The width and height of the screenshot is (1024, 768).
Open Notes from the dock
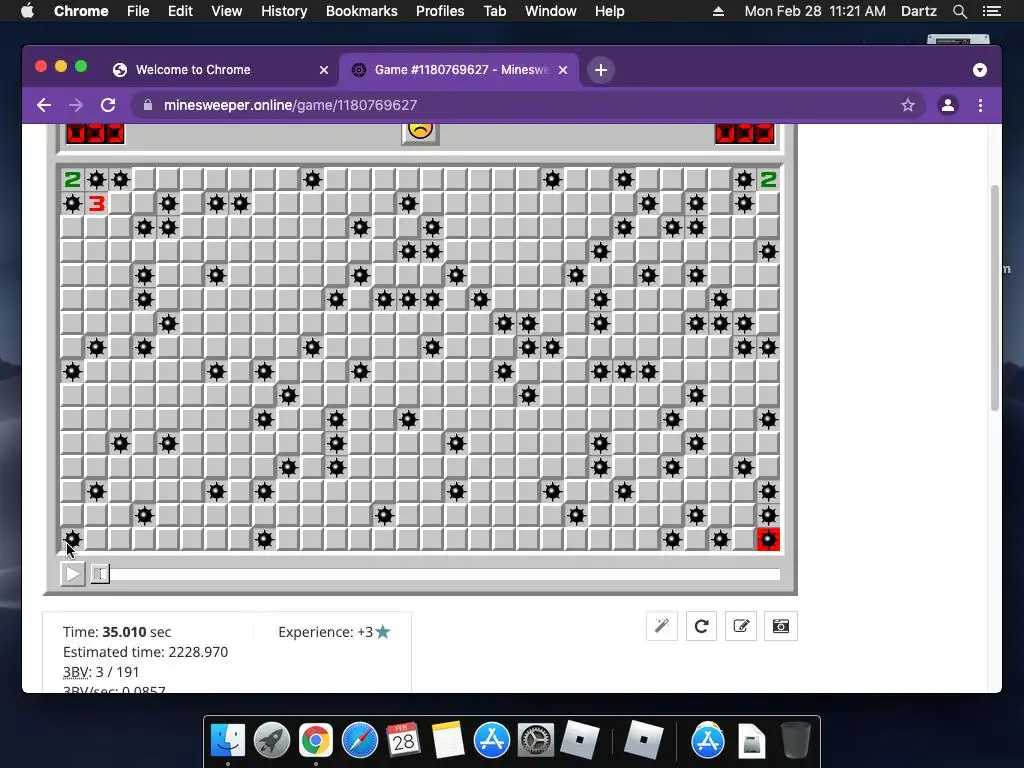pyautogui.click(x=447, y=741)
